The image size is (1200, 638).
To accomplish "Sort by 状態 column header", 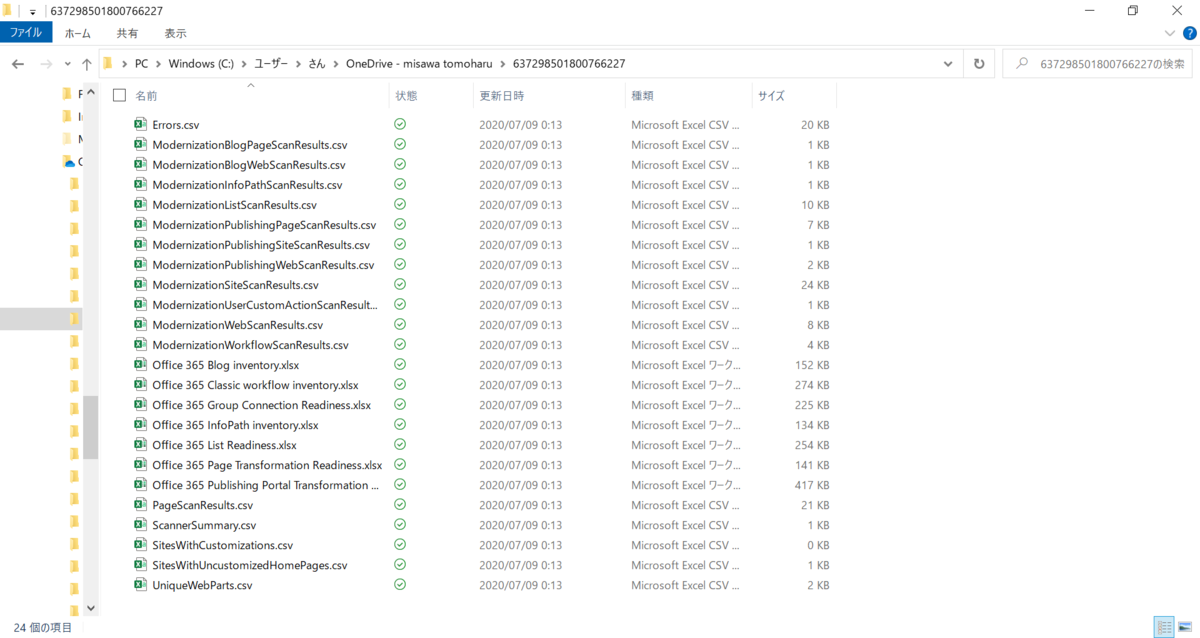I will point(406,96).
